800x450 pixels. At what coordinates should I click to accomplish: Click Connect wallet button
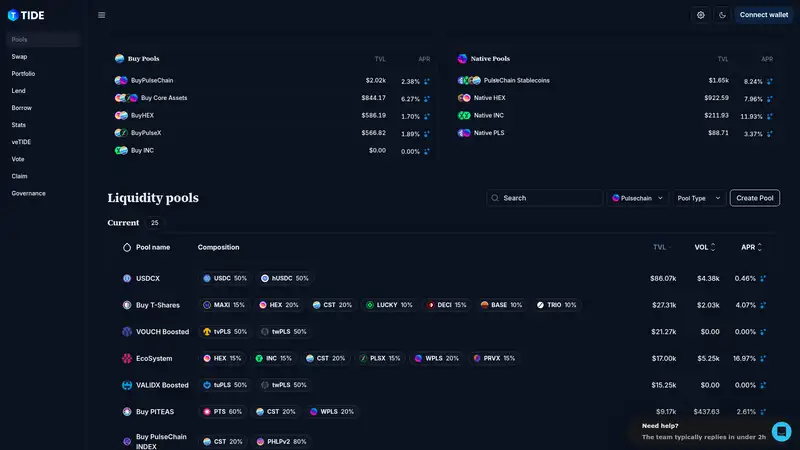tap(764, 15)
